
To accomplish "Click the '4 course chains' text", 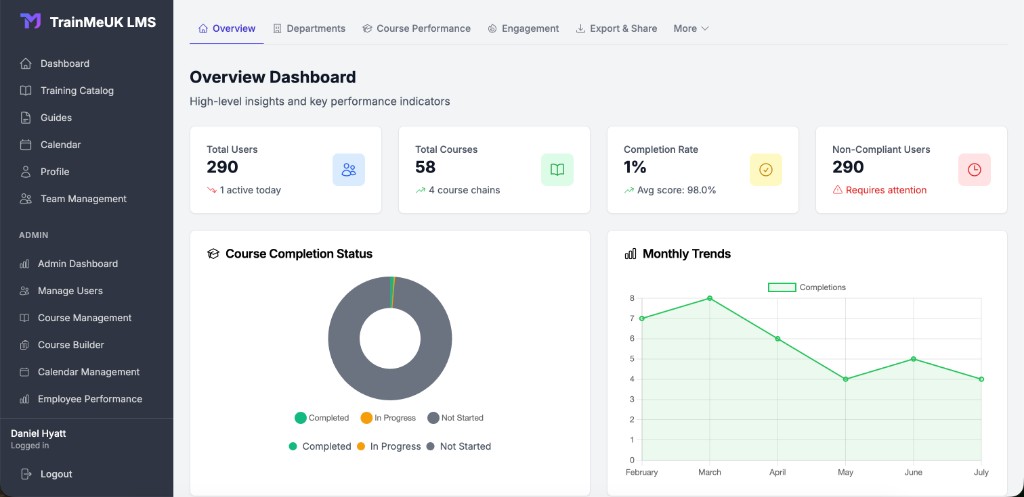I will (x=464, y=190).
